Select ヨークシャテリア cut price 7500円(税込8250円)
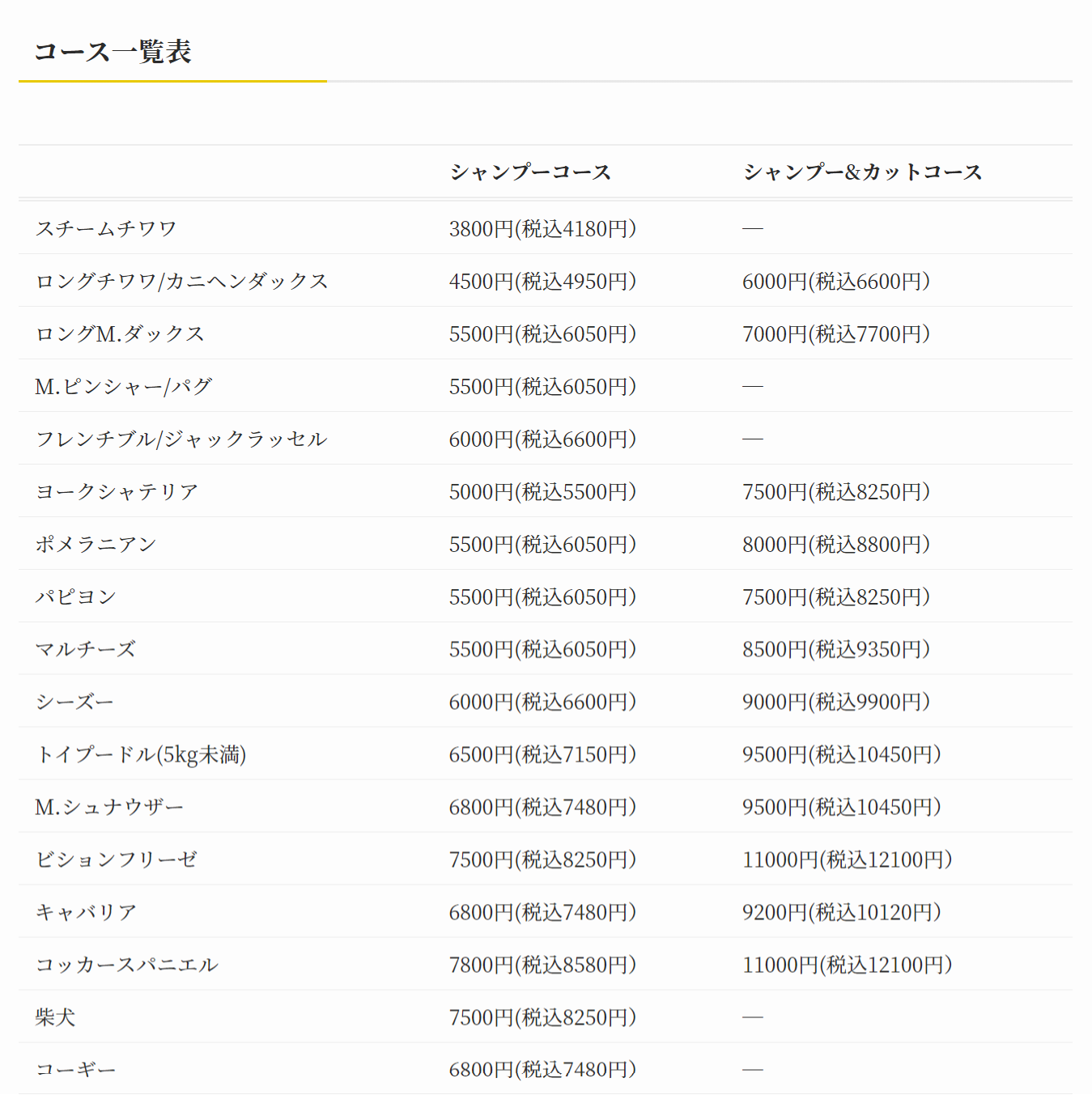Screen dimensions: 1092x1095 pos(836,492)
